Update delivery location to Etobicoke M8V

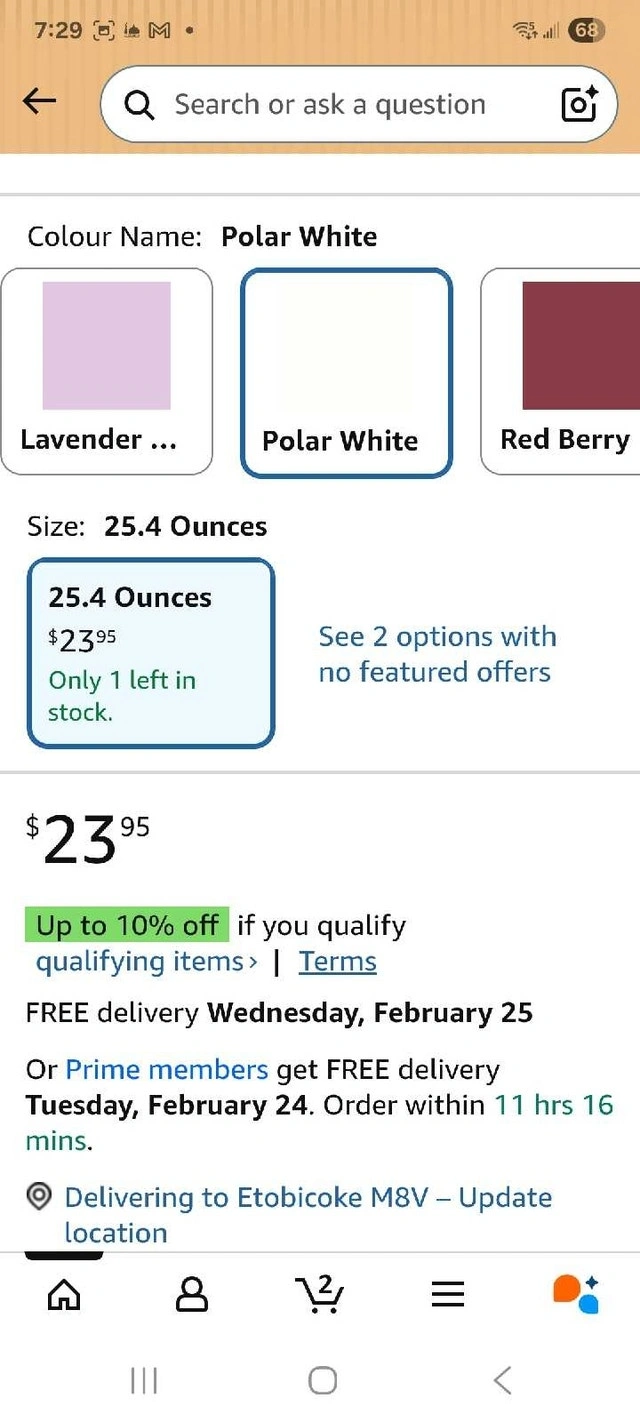coord(308,1214)
